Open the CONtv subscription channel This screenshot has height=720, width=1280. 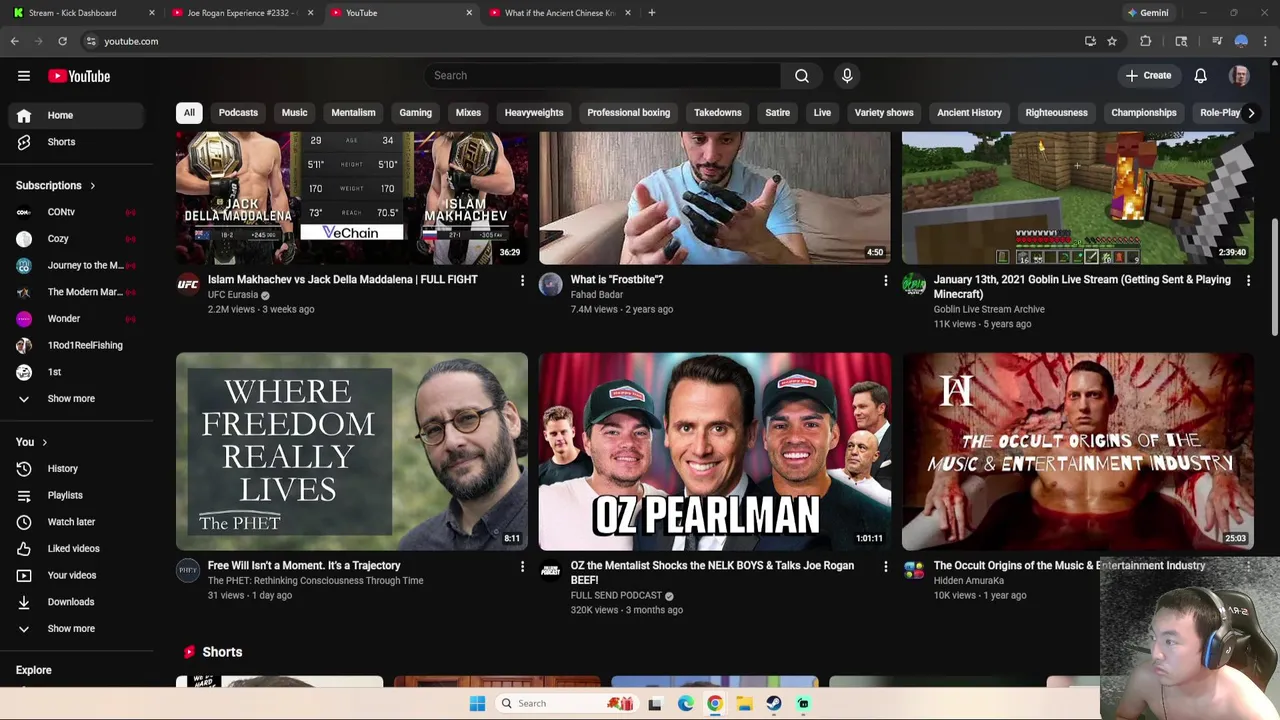point(76,212)
